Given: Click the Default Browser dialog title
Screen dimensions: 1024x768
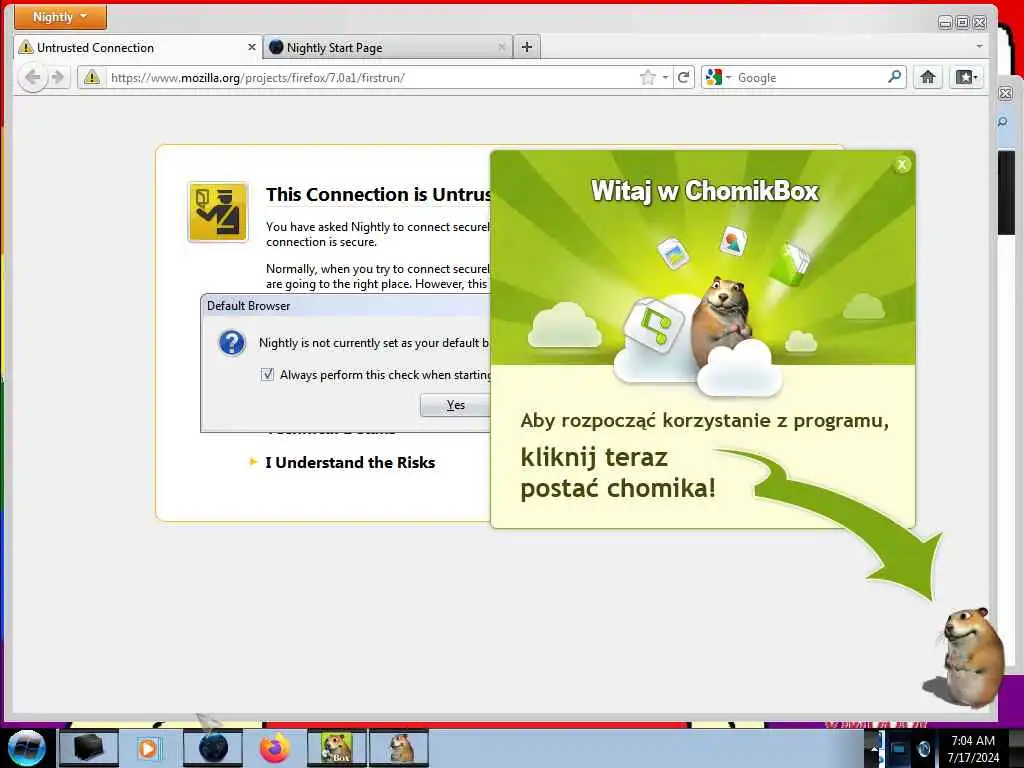Looking at the screenshot, I should coord(248,306).
